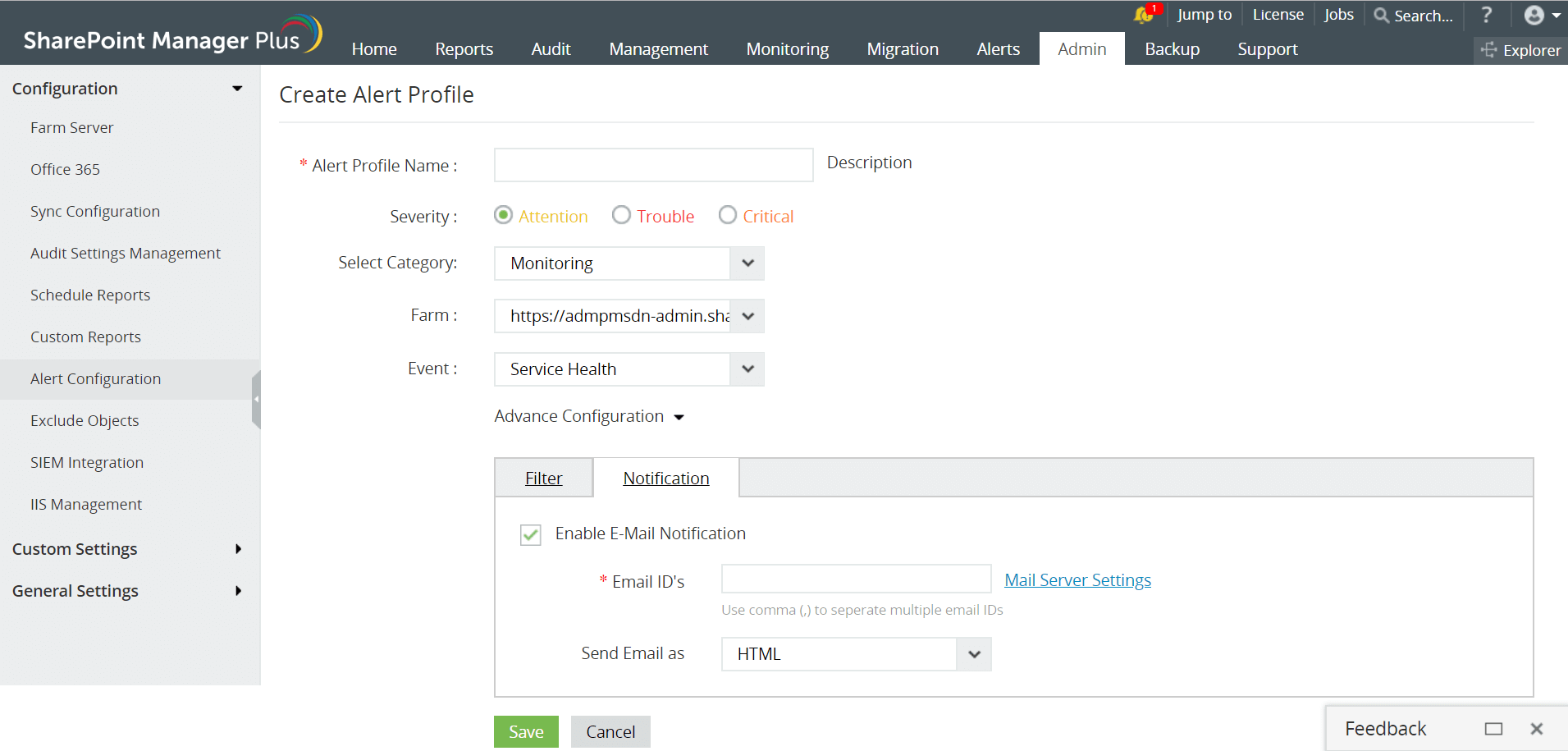Switch to the Filter tab
Image resolution: width=1568 pixels, height=751 pixels.
544,479
